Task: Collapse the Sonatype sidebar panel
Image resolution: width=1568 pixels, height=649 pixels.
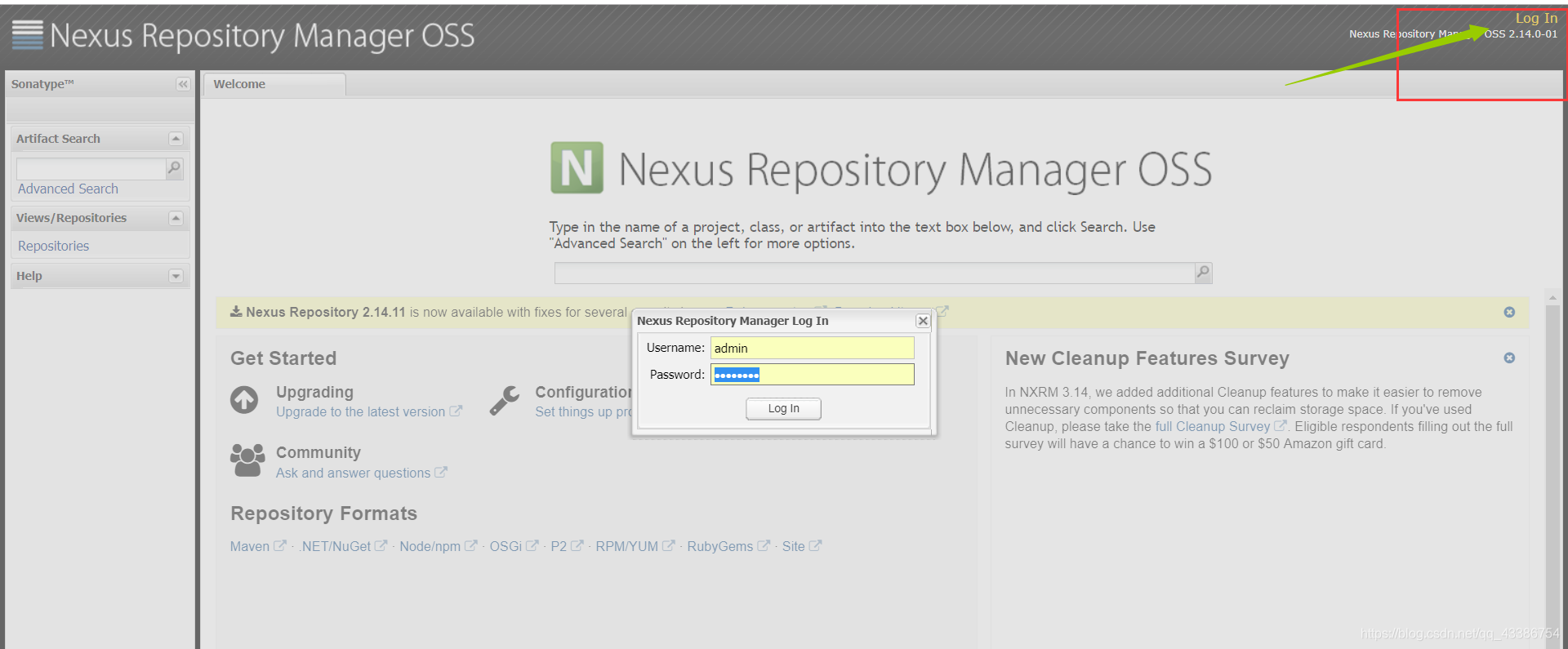Action: [183, 84]
